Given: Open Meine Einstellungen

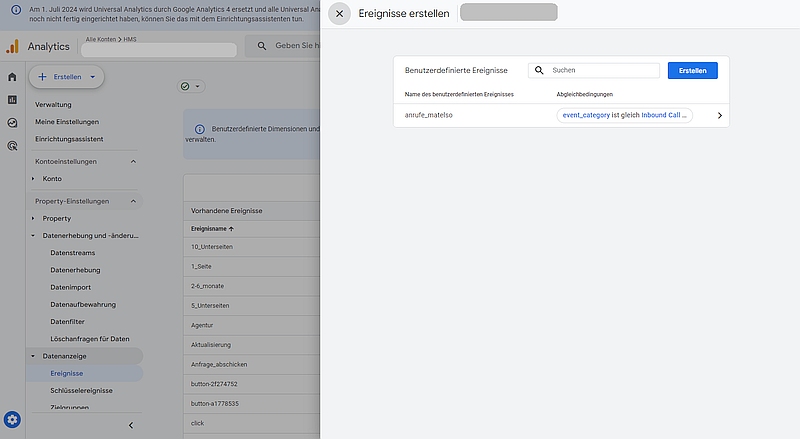Looking at the screenshot, I should tap(67, 122).
